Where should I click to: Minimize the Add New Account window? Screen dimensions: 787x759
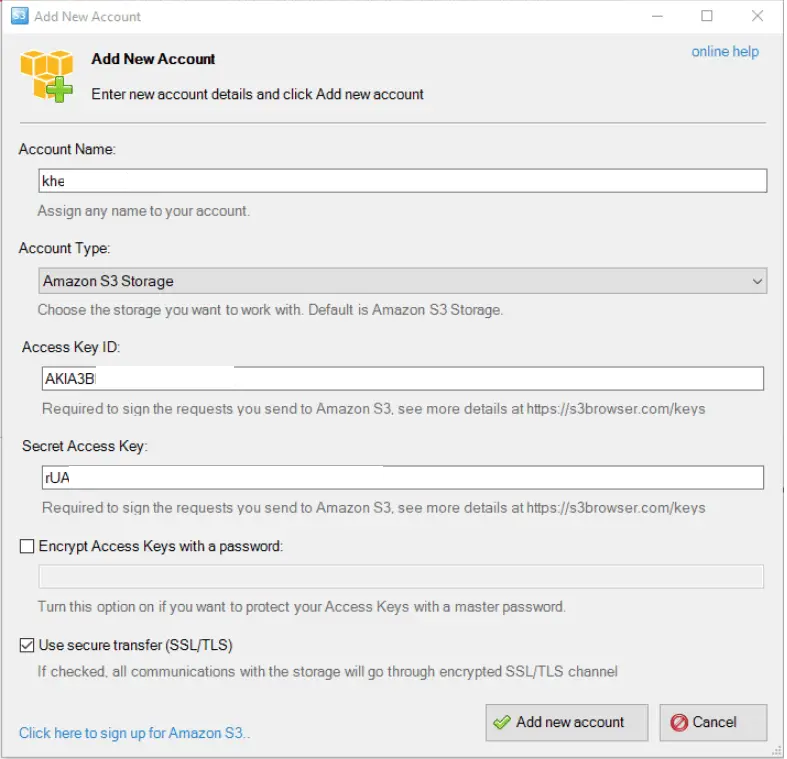pos(658,16)
